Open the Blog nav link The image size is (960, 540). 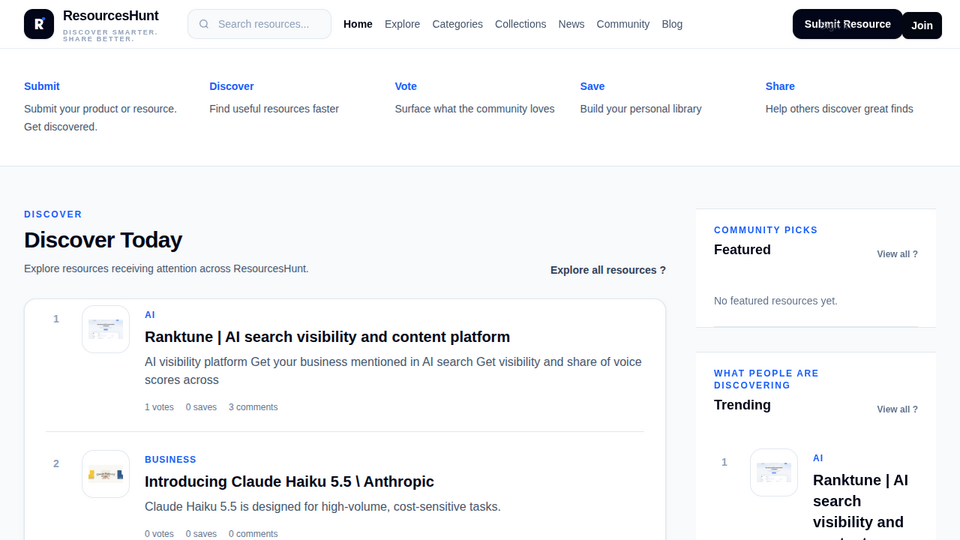tap(672, 24)
